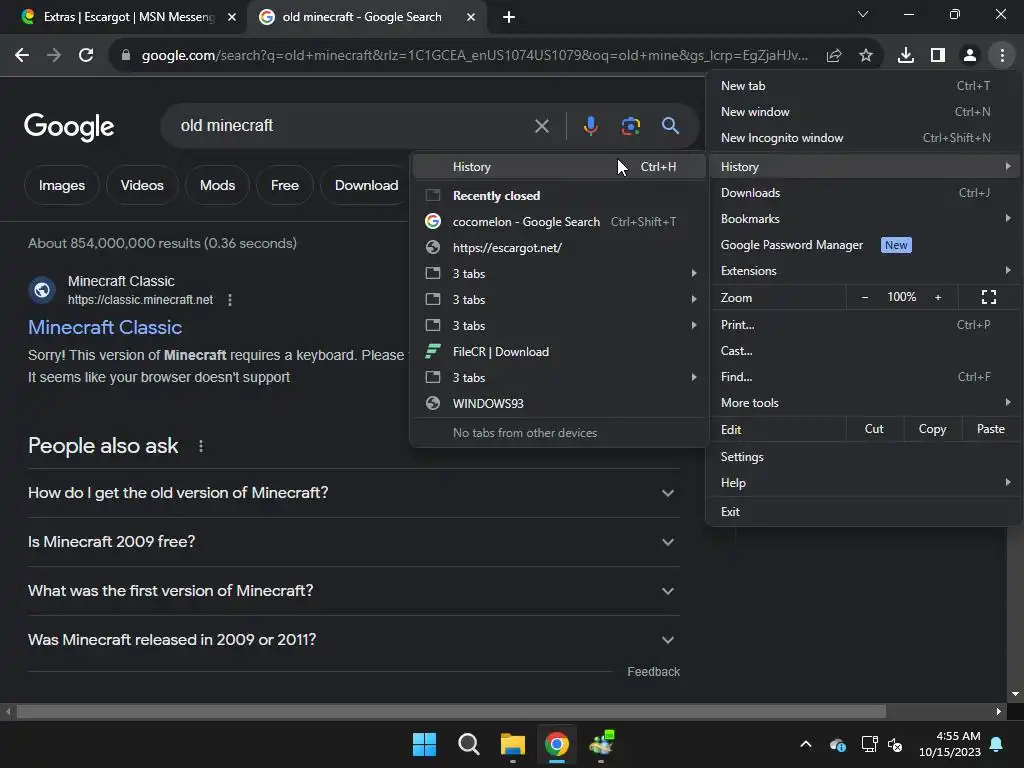The image size is (1024, 768).
Task: Increase zoom with the plus button
Action: pyautogui.click(x=938, y=297)
